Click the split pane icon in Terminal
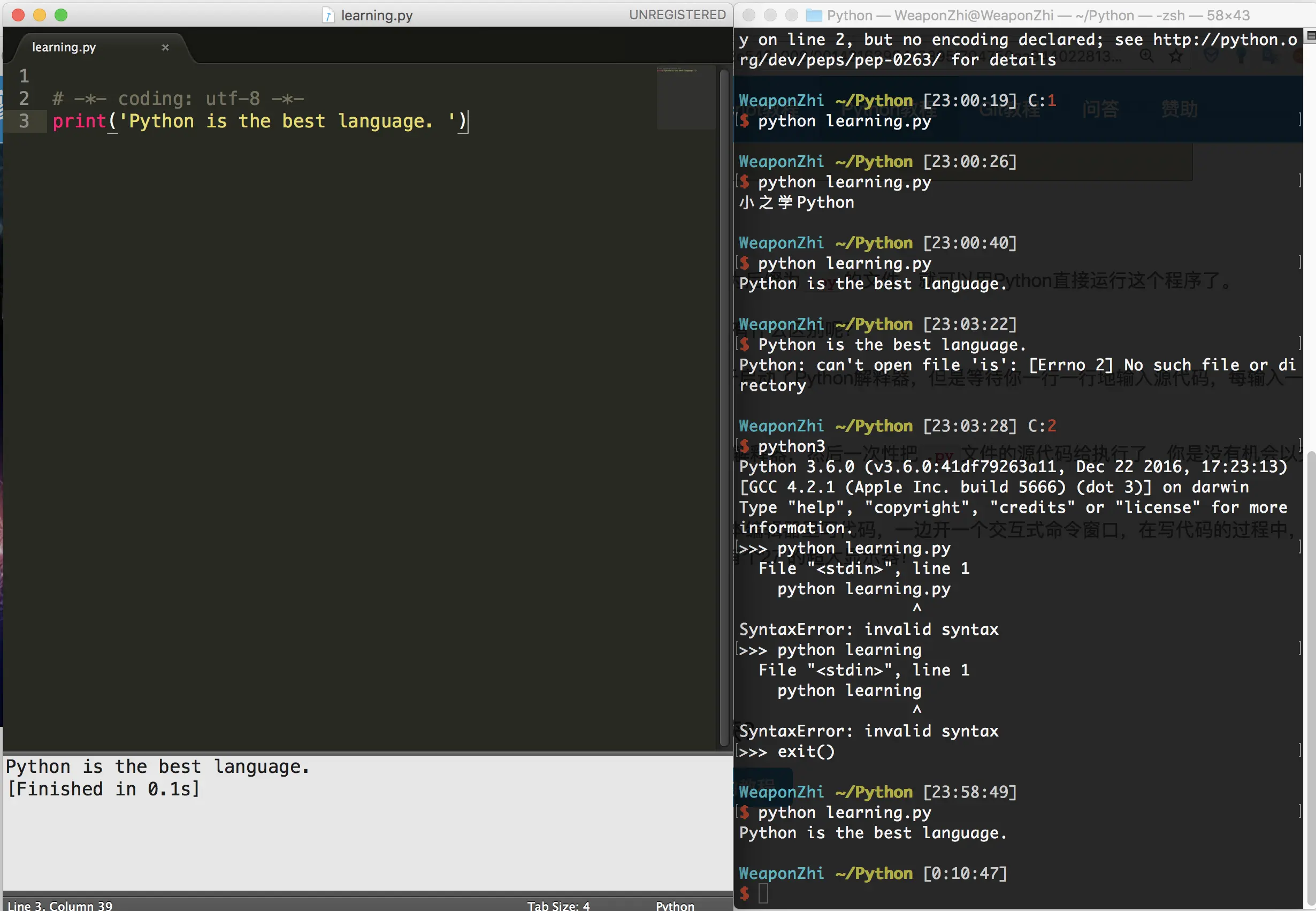Image resolution: width=1316 pixels, height=911 pixels. [x=1310, y=36]
